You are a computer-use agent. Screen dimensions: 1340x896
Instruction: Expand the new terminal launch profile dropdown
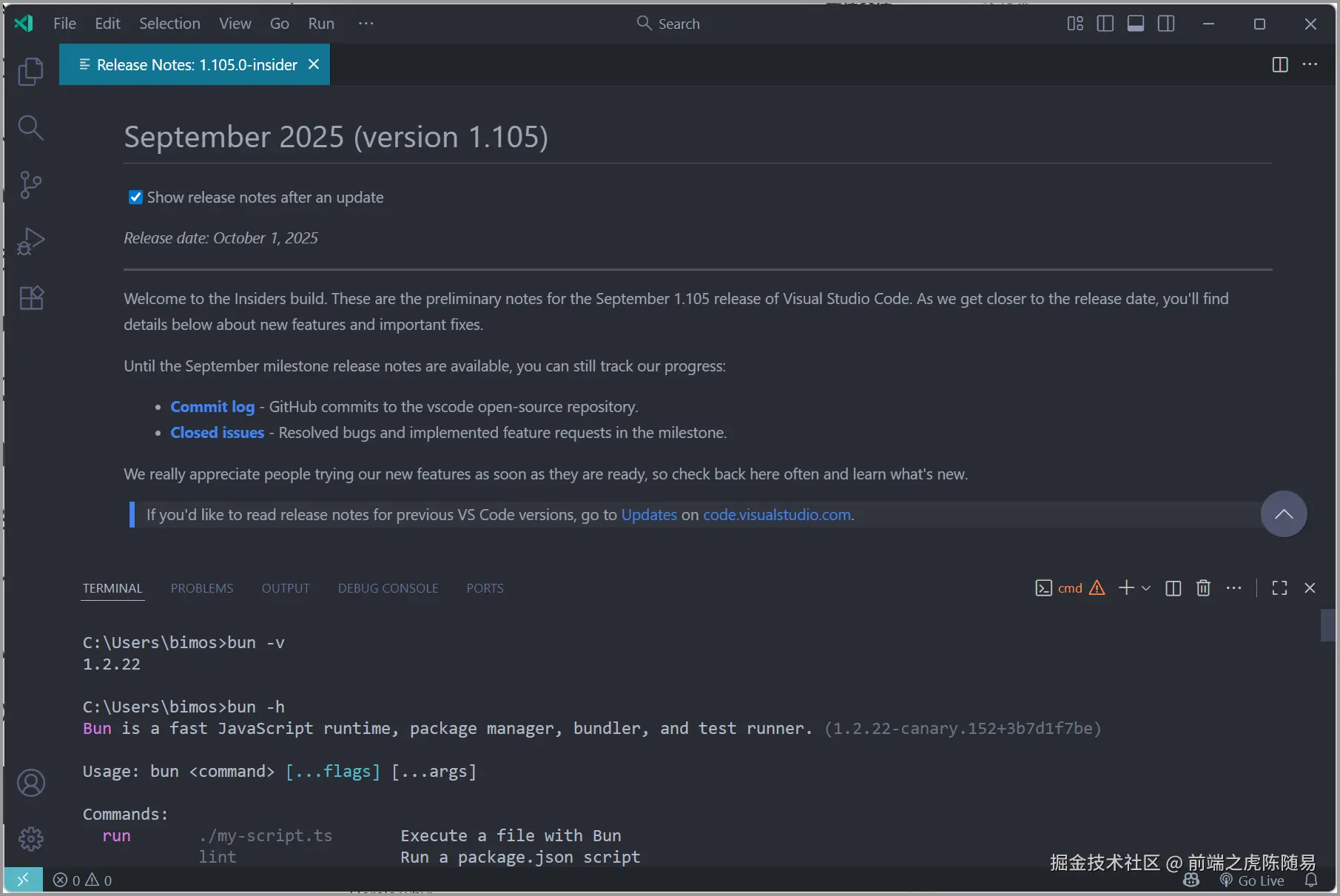(x=1146, y=588)
